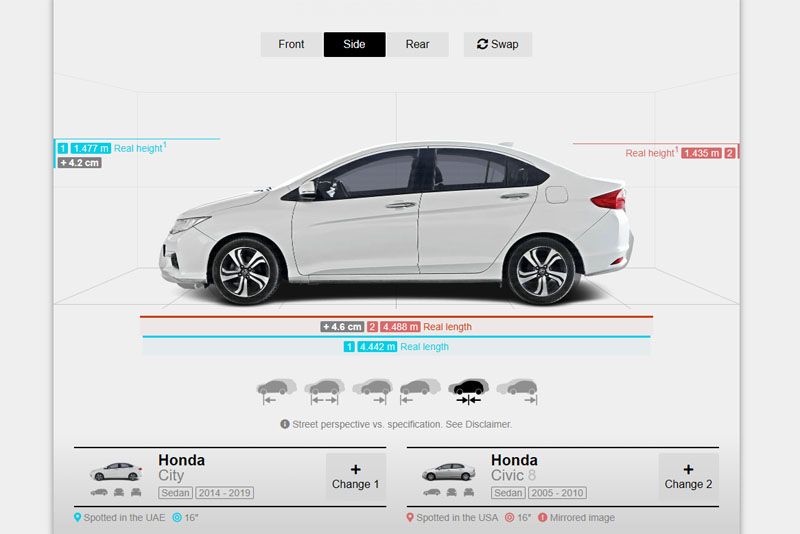Switch to the Rear view tab
800x534 pixels.
(x=417, y=45)
